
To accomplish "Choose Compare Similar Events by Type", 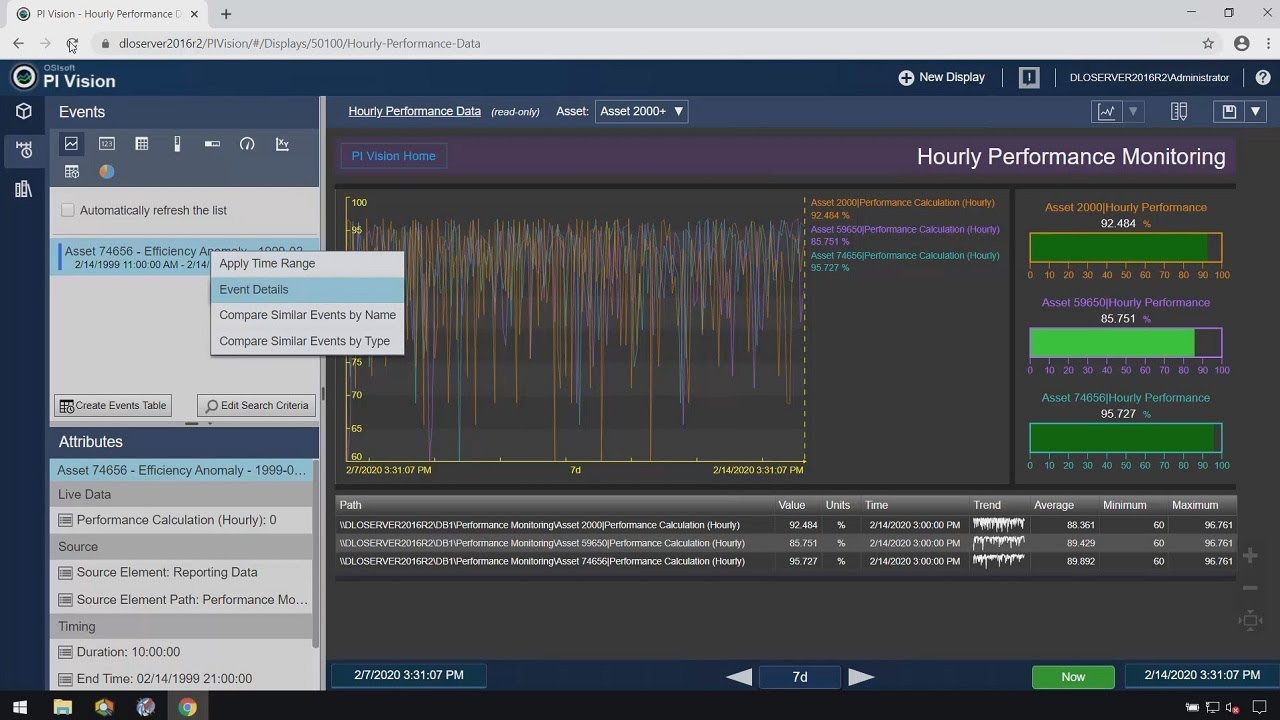I will 307,341.
